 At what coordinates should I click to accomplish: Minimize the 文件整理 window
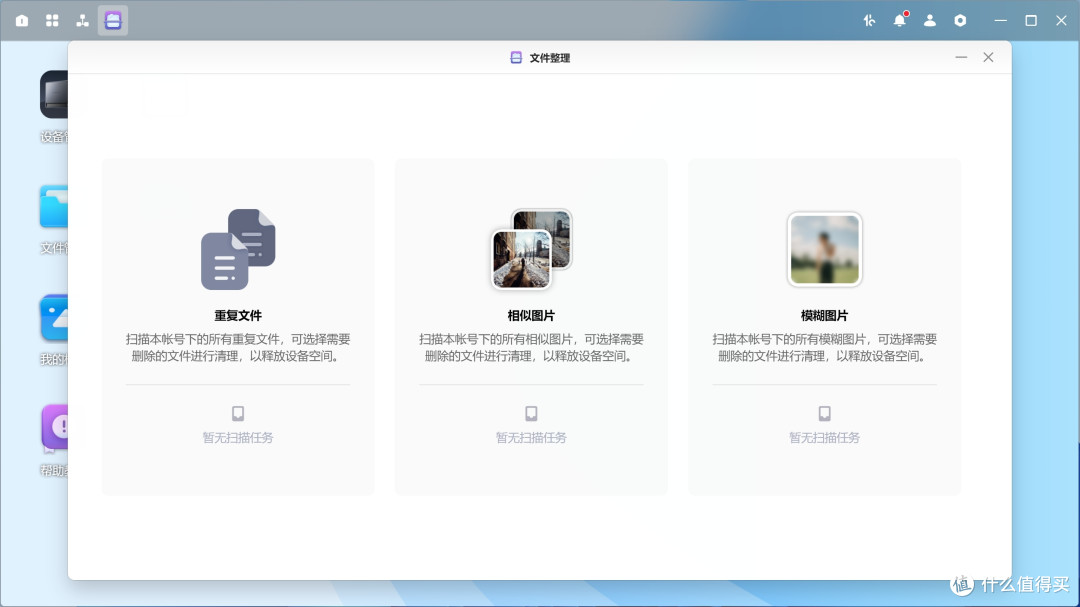(x=962, y=57)
